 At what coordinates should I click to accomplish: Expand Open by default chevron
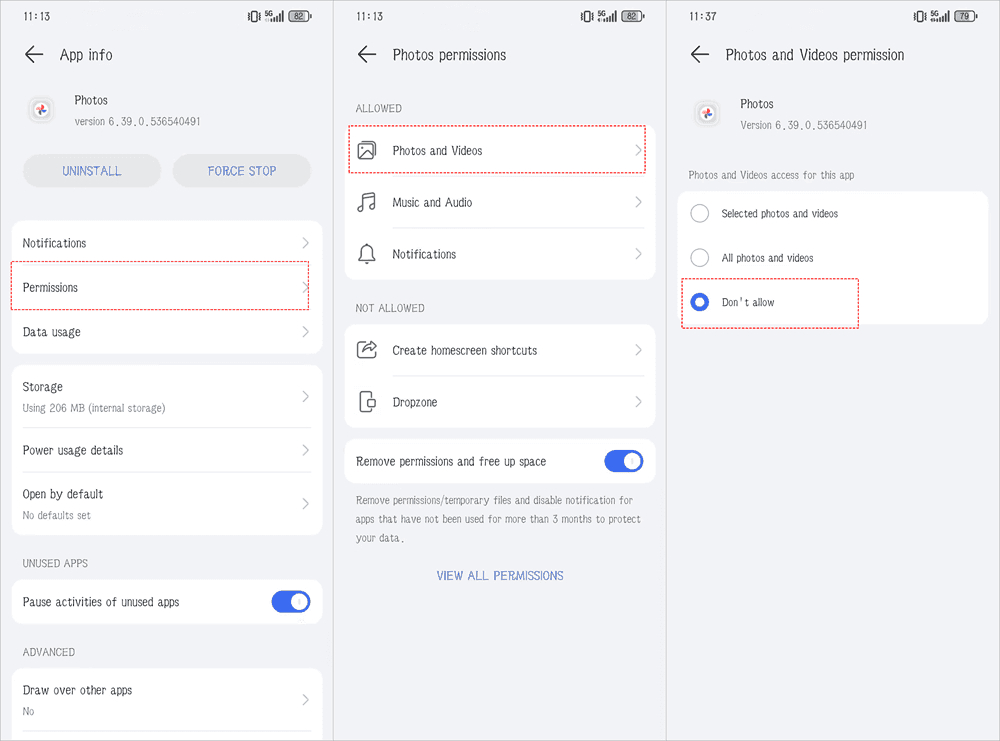coord(305,504)
